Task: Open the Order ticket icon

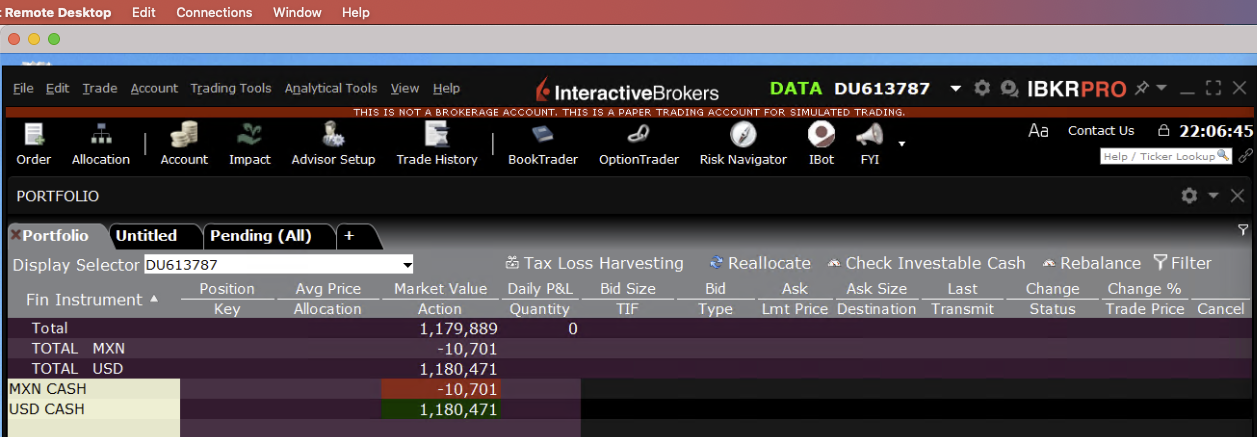Action: (x=33, y=135)
